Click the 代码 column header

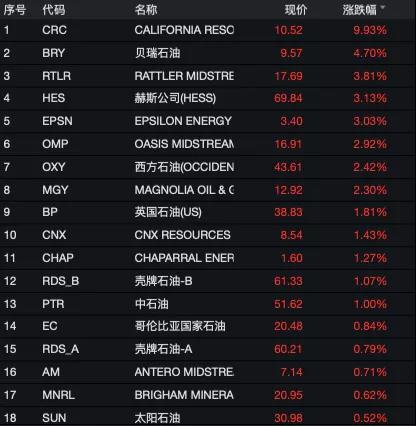coord(53,10)
